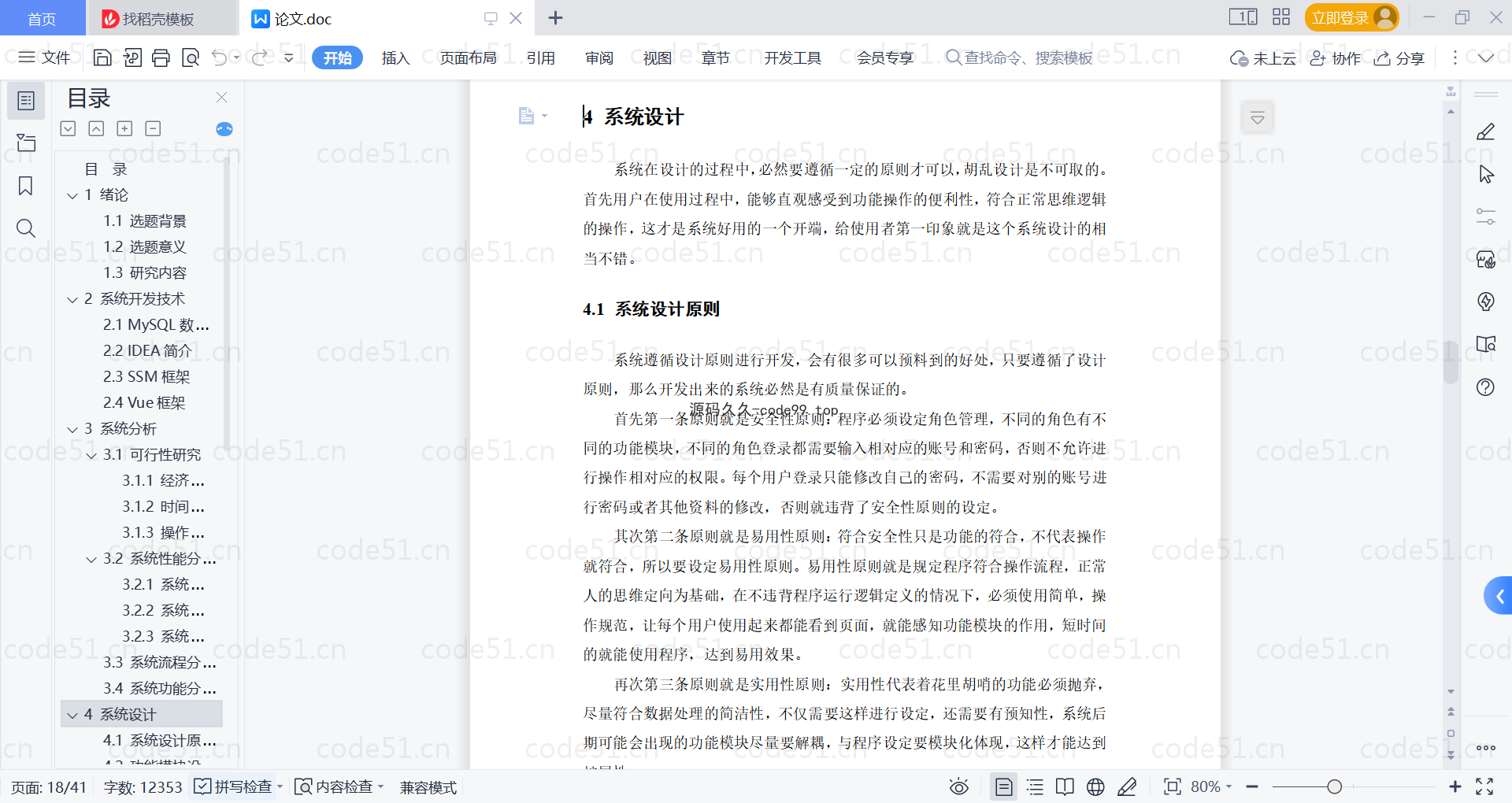Switch to page layout view icon
The height and width of the screenshot is (803, 1512).
point(1004,786)
